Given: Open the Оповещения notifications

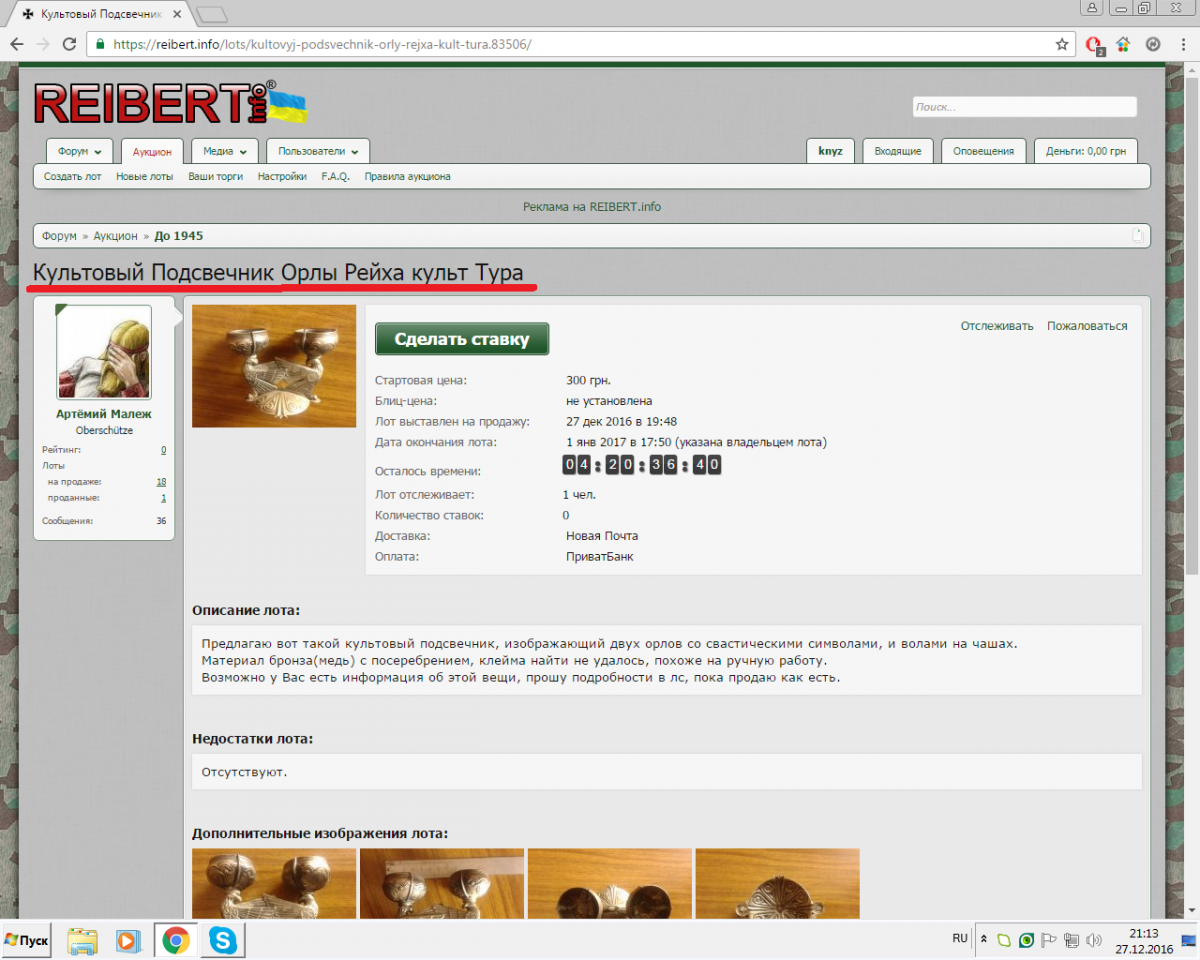Looking at the screenshot, I should (983, 151).
